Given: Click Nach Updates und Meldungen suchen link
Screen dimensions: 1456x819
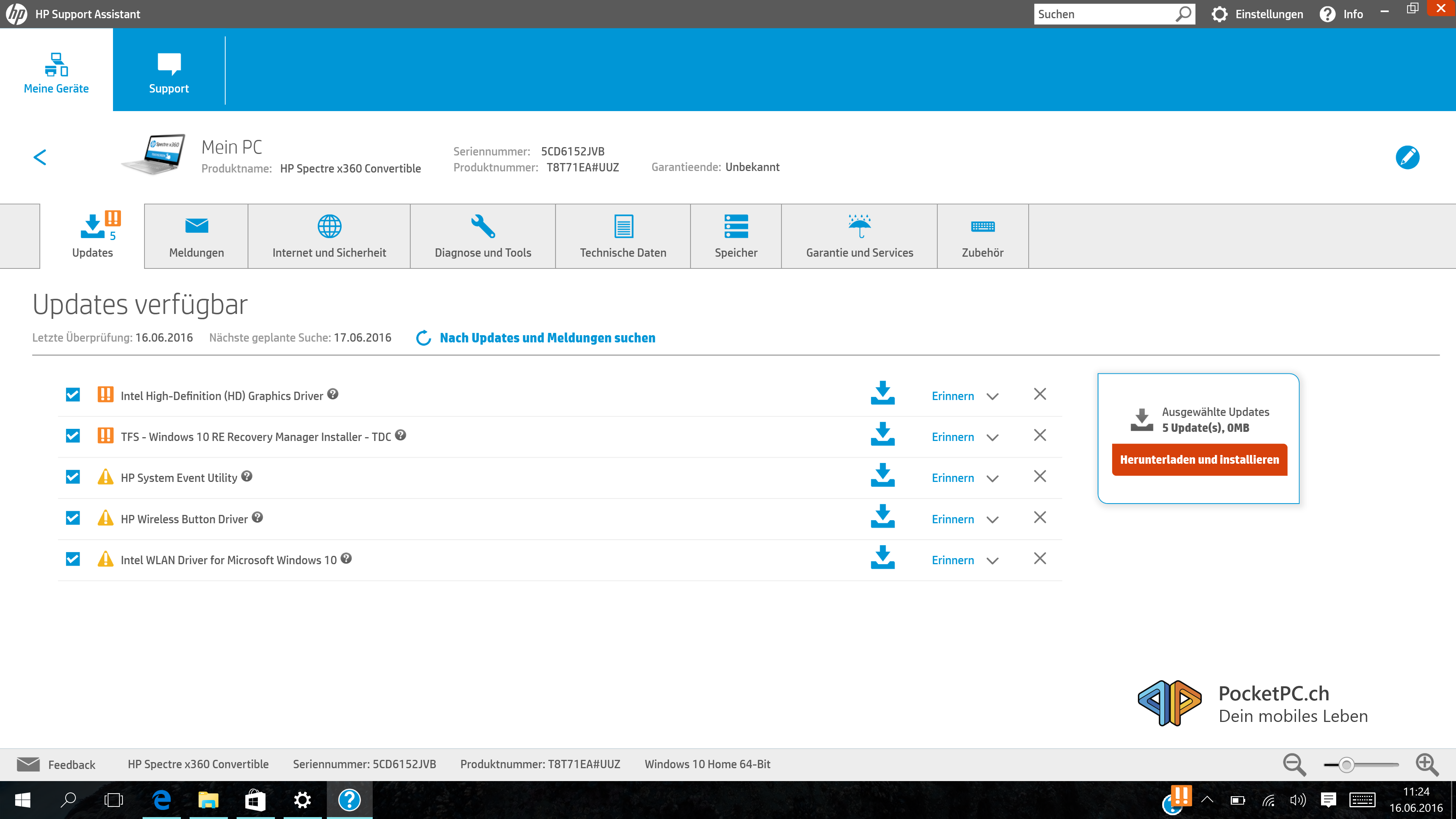Looking at the screenshot, I should [547, 338].
